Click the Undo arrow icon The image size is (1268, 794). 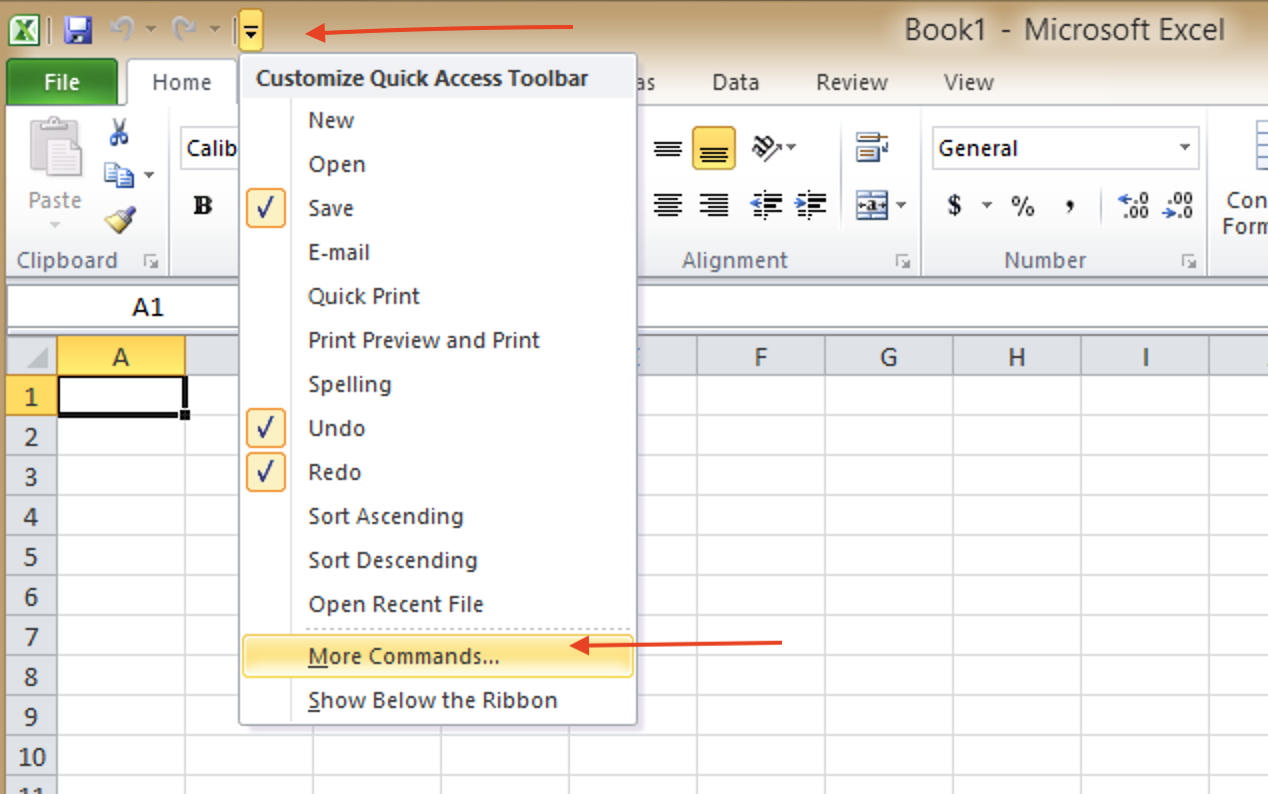(x=122, y=31)
